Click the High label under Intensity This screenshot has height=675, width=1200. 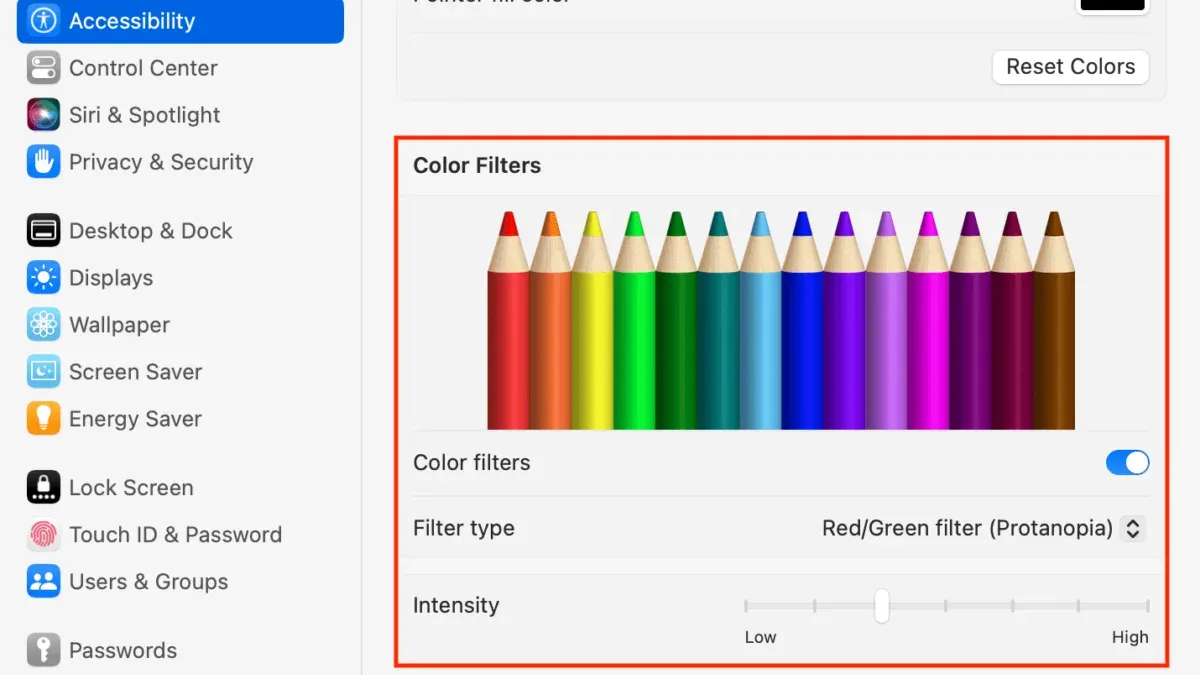[x=1130, y=637]
